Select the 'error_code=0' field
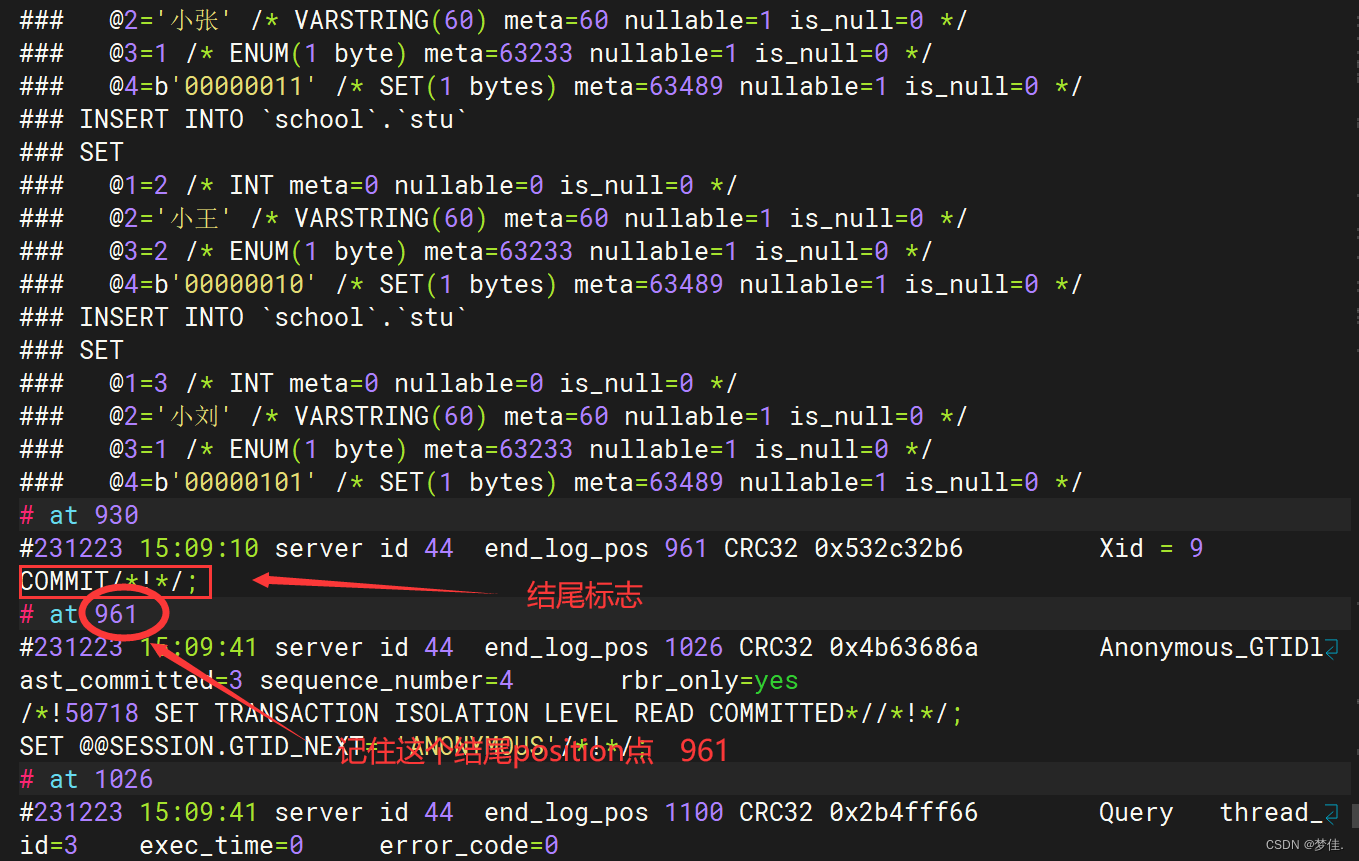 pyautogui.click(x=468, y=846)
